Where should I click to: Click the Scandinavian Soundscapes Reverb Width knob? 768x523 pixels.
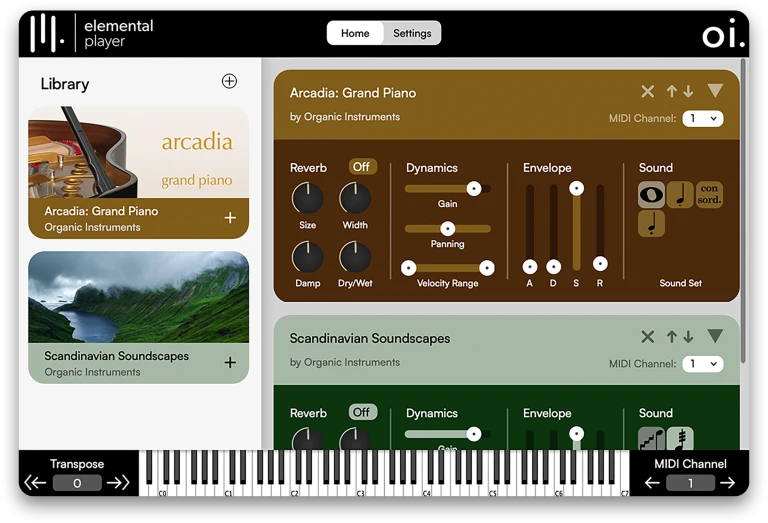point(355,439)
